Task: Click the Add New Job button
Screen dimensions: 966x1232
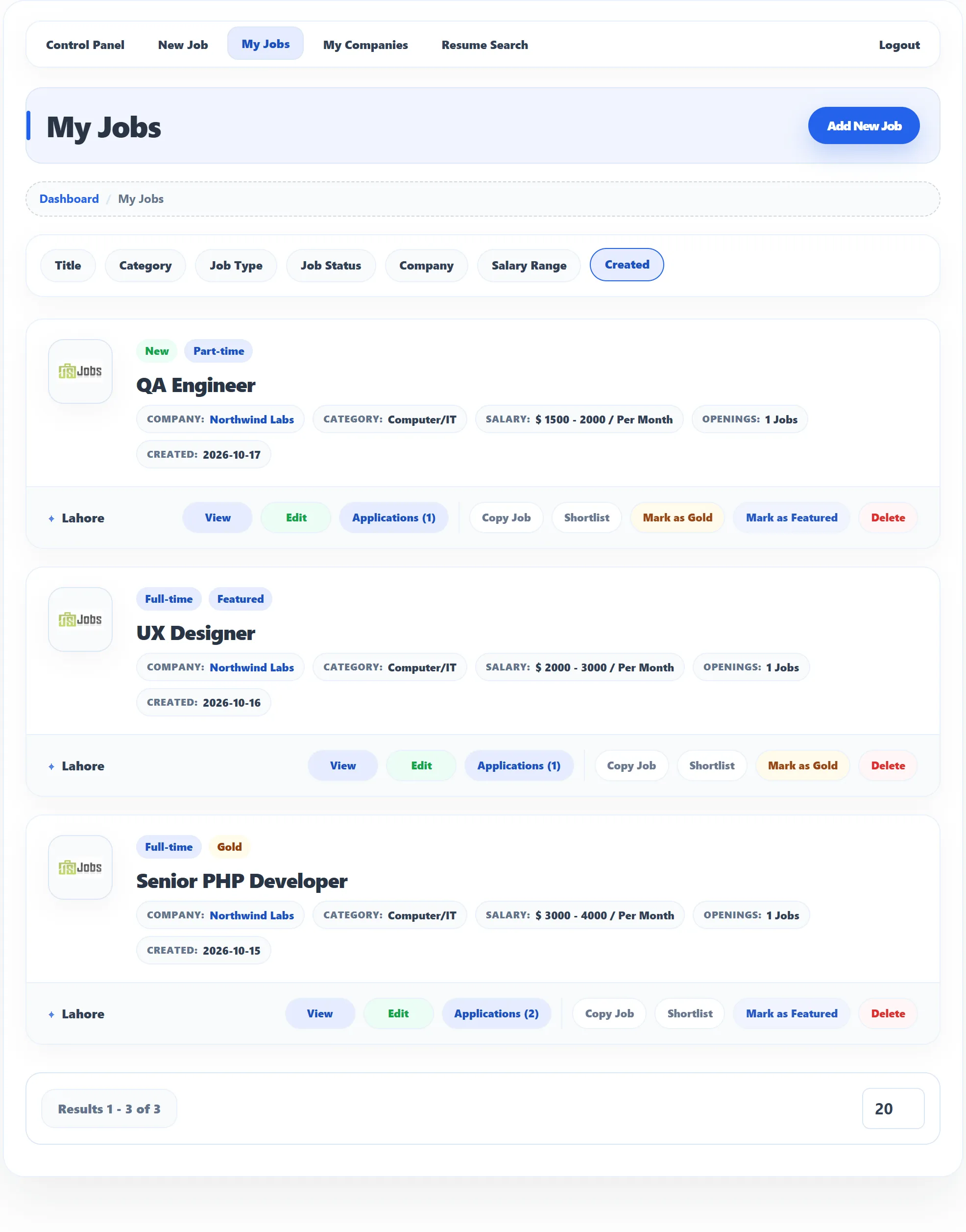Action: (864, 125)
